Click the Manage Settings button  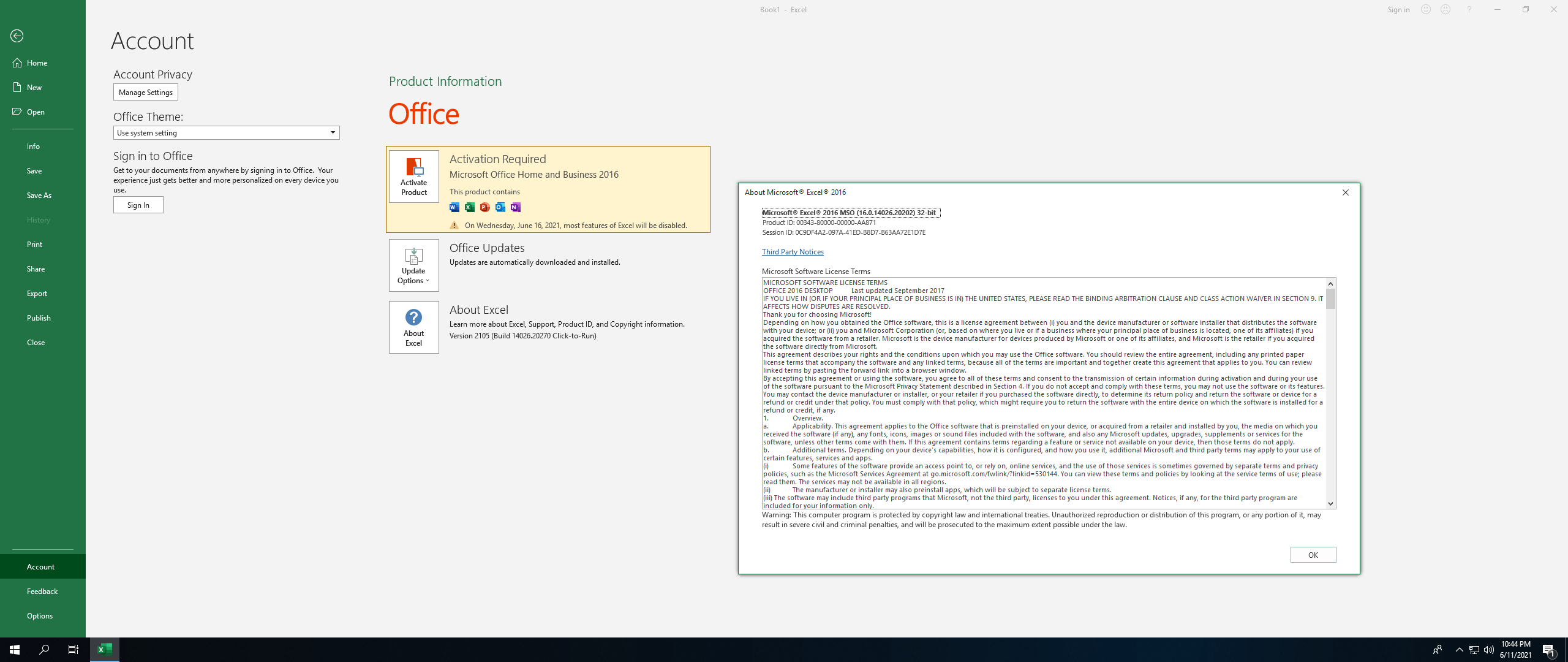tap(146, 92)
